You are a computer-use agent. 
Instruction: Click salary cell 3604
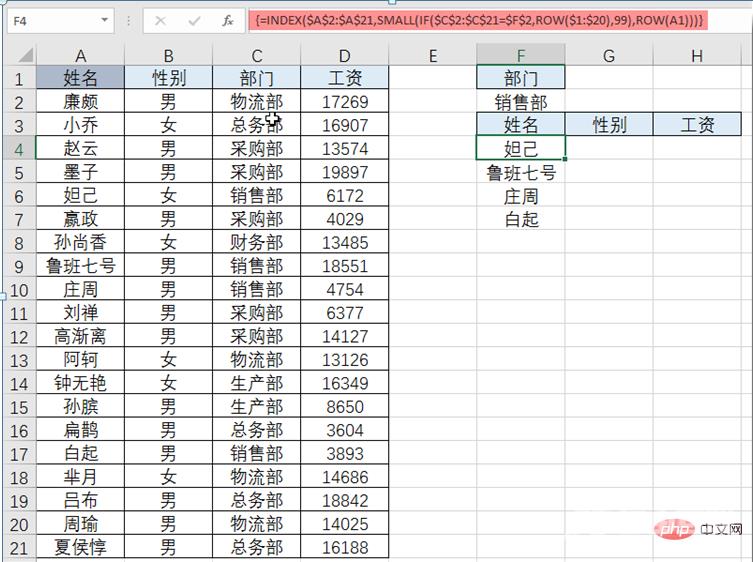(x=344, y=430)
